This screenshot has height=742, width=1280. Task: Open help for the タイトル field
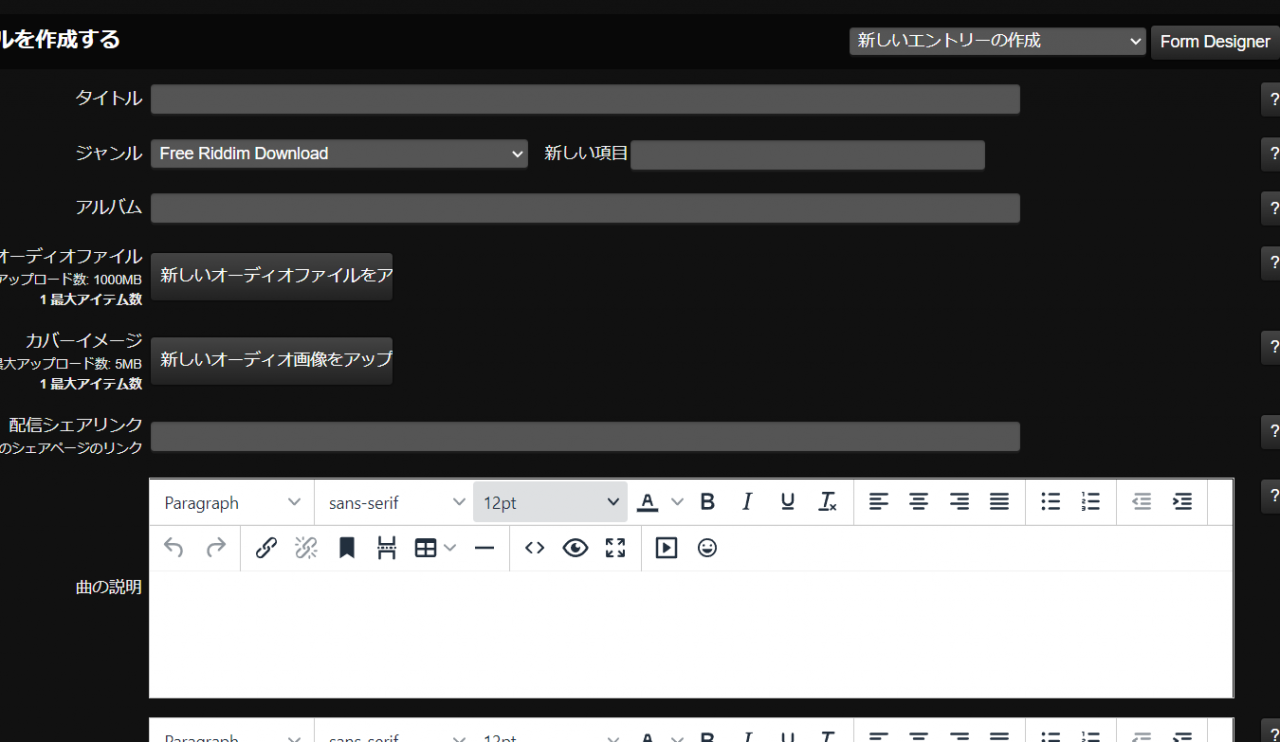(1271, 100)
